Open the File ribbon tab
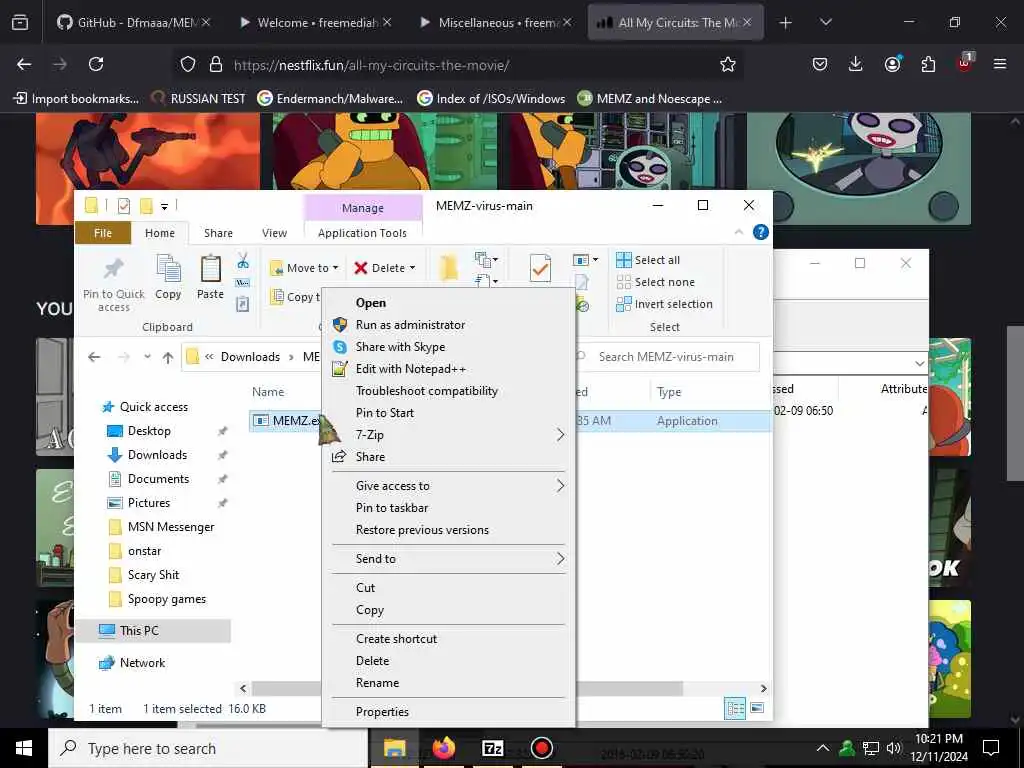The width and height of the screenshot is (1024, 768). click(103, 233)
